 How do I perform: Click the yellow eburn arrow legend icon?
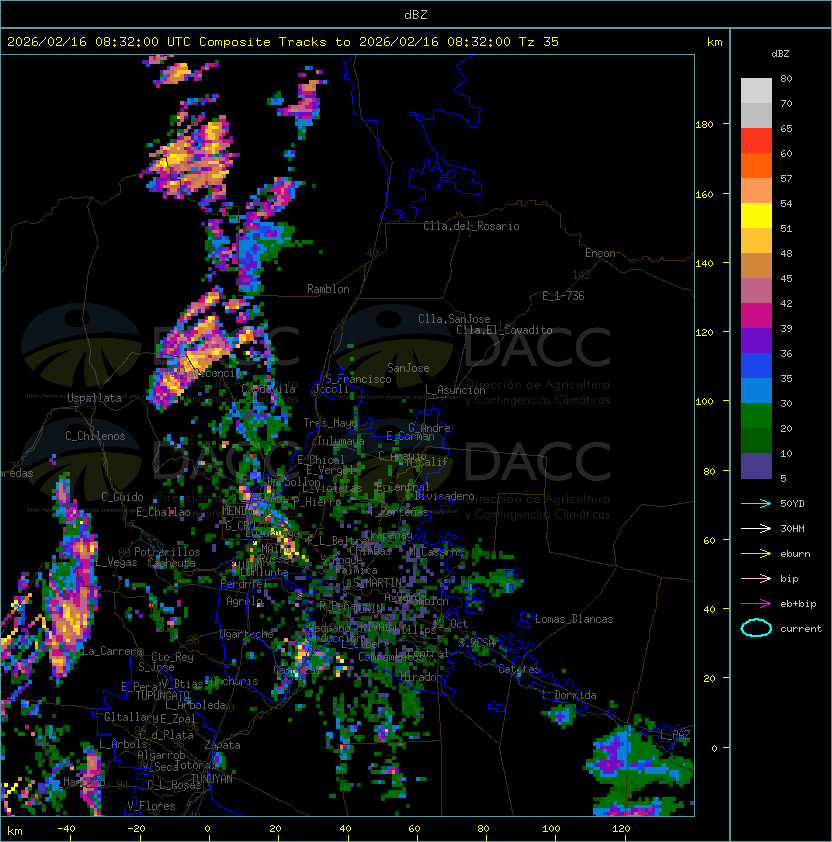[756, 554]
